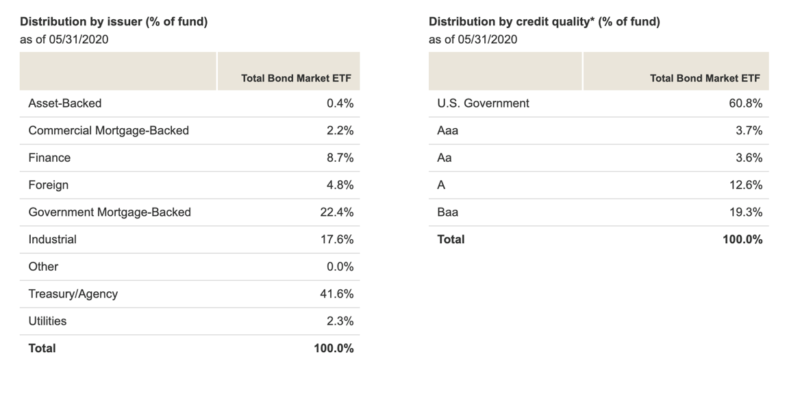Click Distribution by credit quality heading
Viewport: 800px width, 394px height.
[544, 22]
